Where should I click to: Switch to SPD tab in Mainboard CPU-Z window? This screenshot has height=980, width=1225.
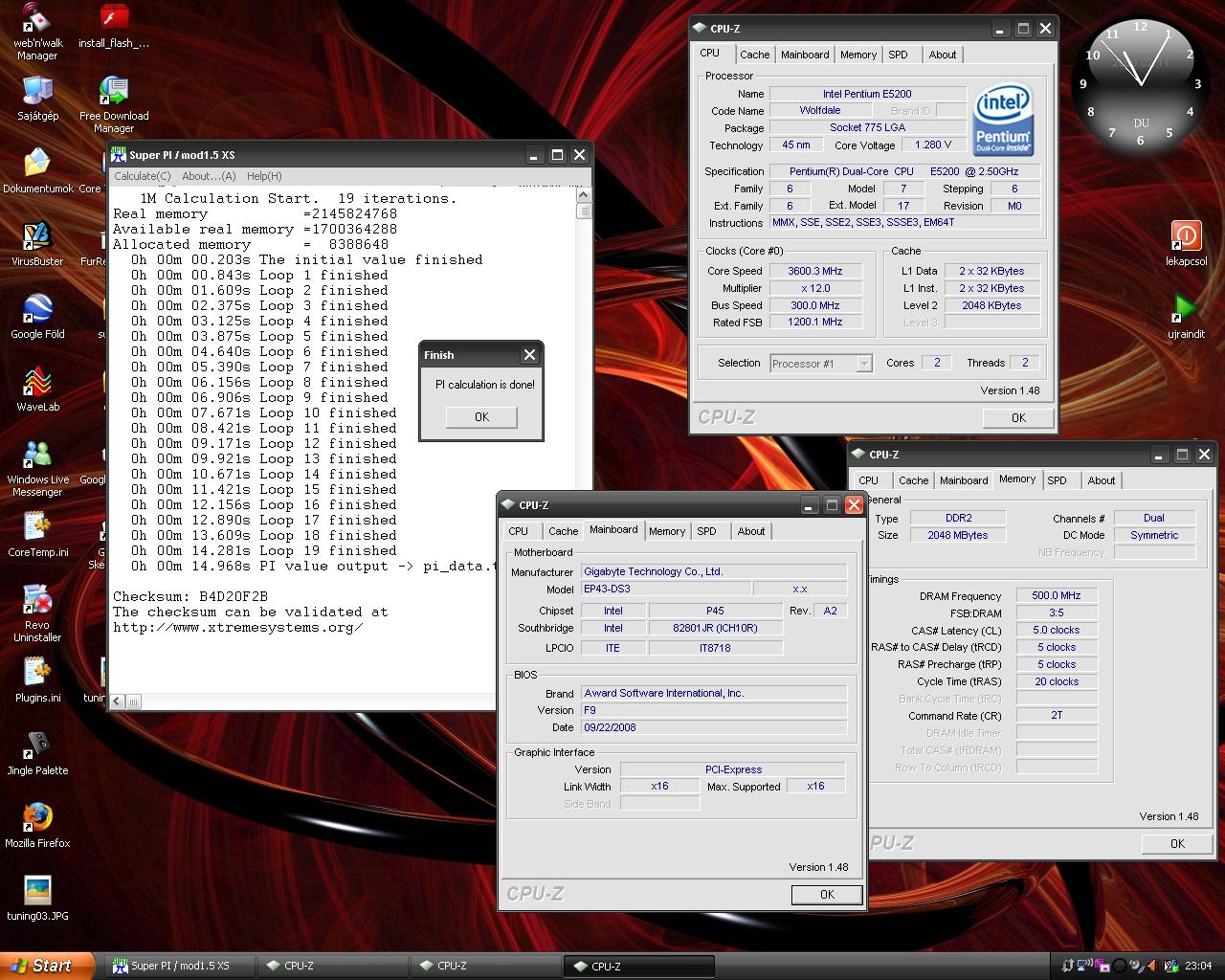(x=706, y=531)
